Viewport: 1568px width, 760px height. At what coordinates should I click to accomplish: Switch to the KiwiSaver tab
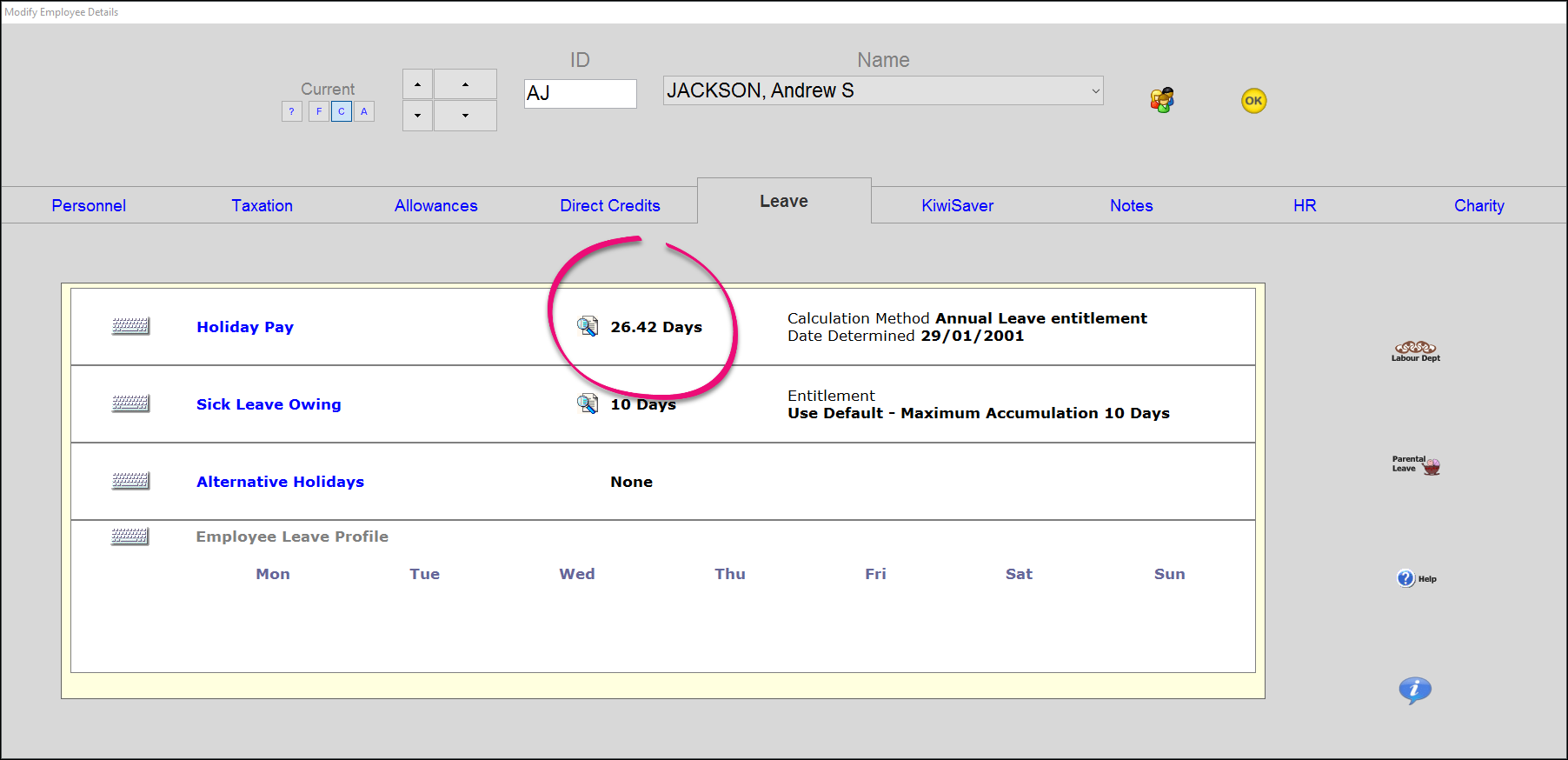click(957, 206)
